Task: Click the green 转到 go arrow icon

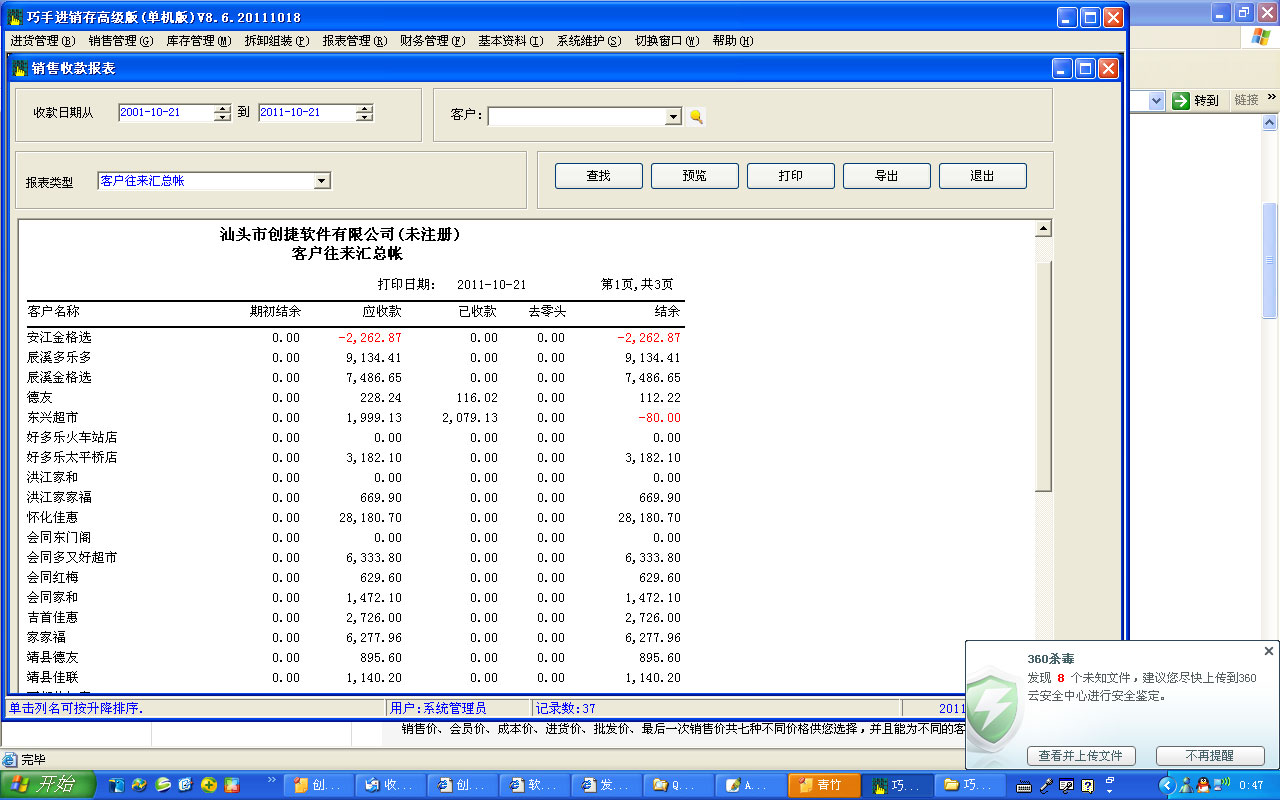Action: (1181, 100)
